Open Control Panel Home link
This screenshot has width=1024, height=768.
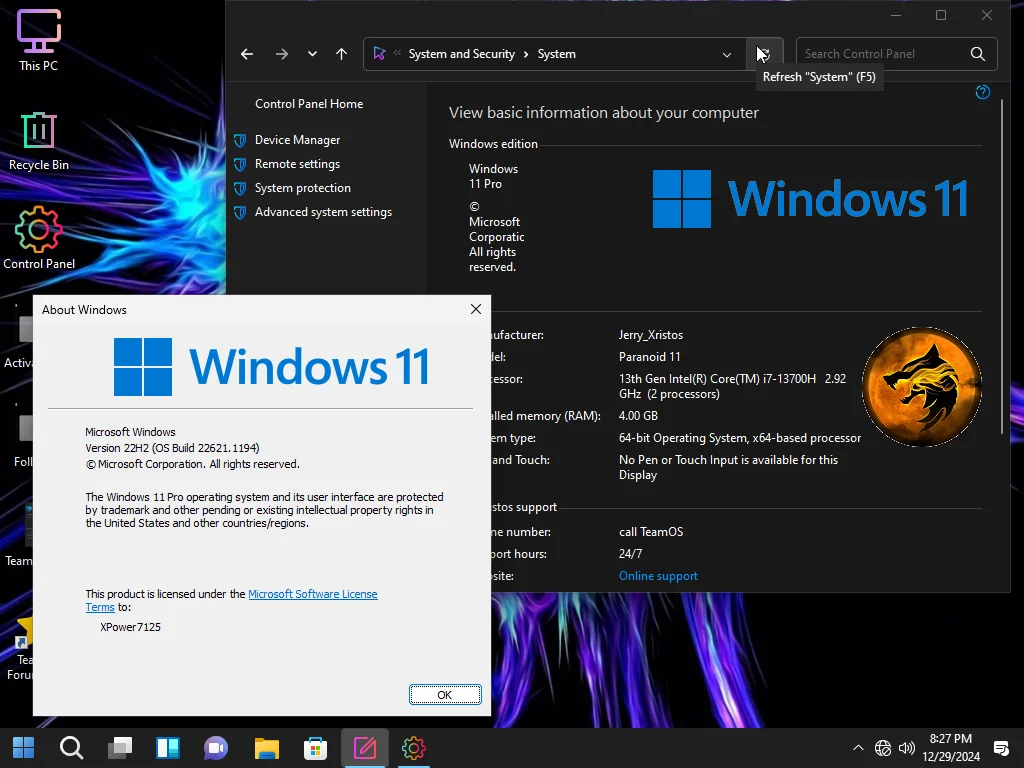(309, 104)
